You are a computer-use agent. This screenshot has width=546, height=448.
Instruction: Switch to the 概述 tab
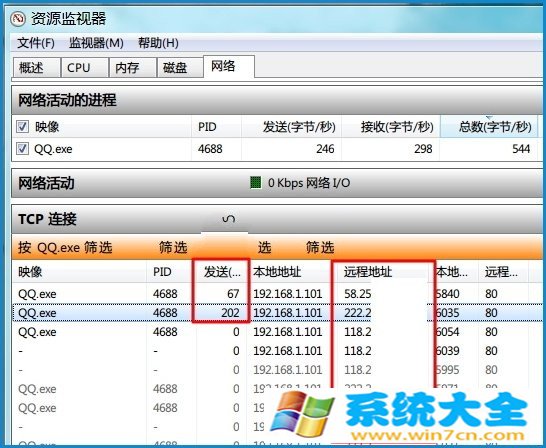[x=37, y=68]
